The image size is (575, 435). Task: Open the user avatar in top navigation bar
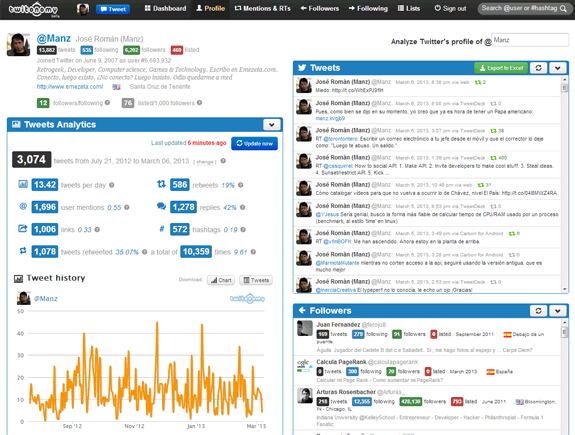point(83,9)
